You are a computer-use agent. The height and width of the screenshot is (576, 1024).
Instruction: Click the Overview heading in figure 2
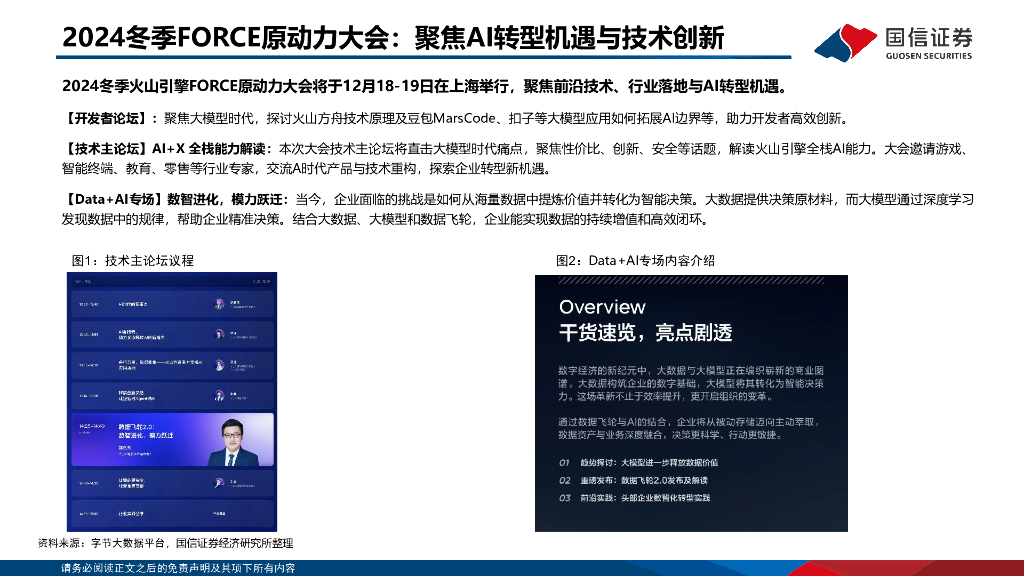[602, 307]
